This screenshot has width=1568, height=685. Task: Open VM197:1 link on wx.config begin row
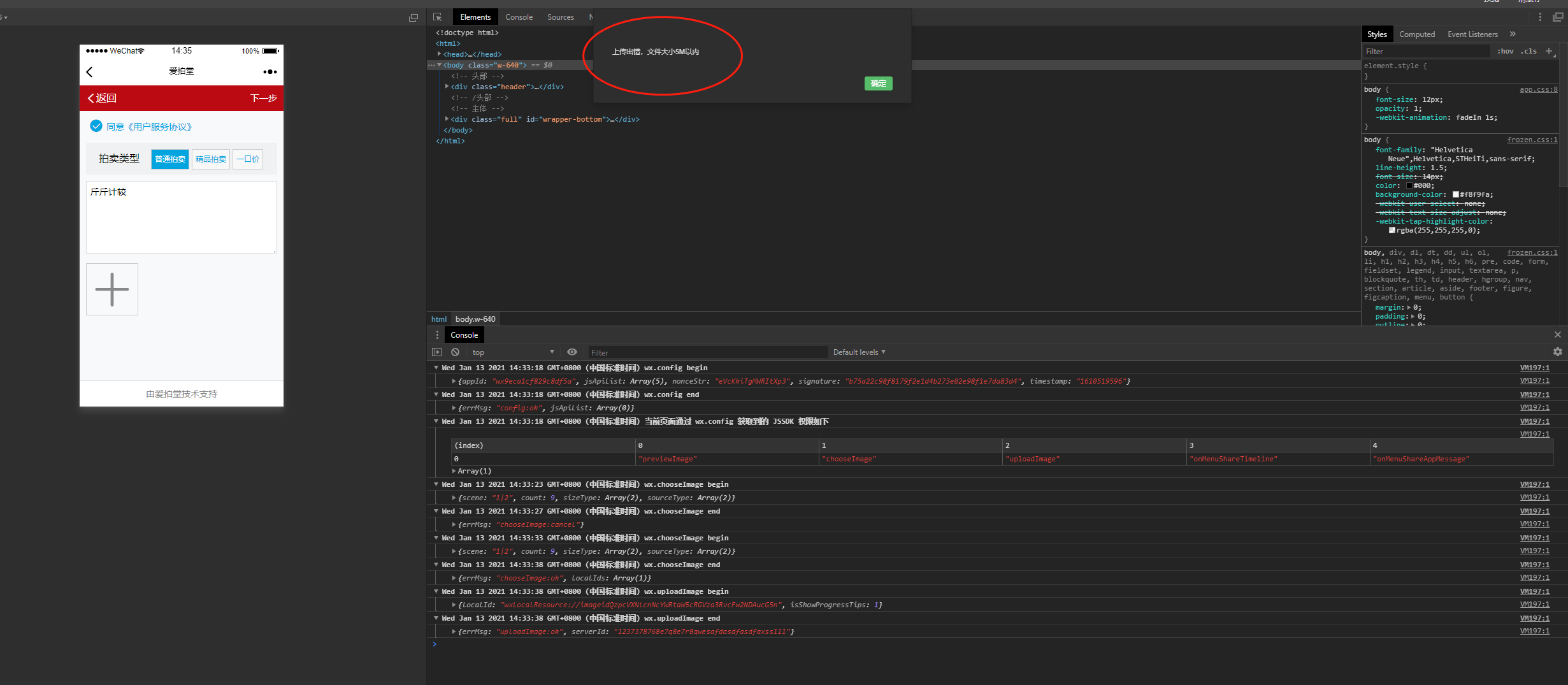(1534, 368)
